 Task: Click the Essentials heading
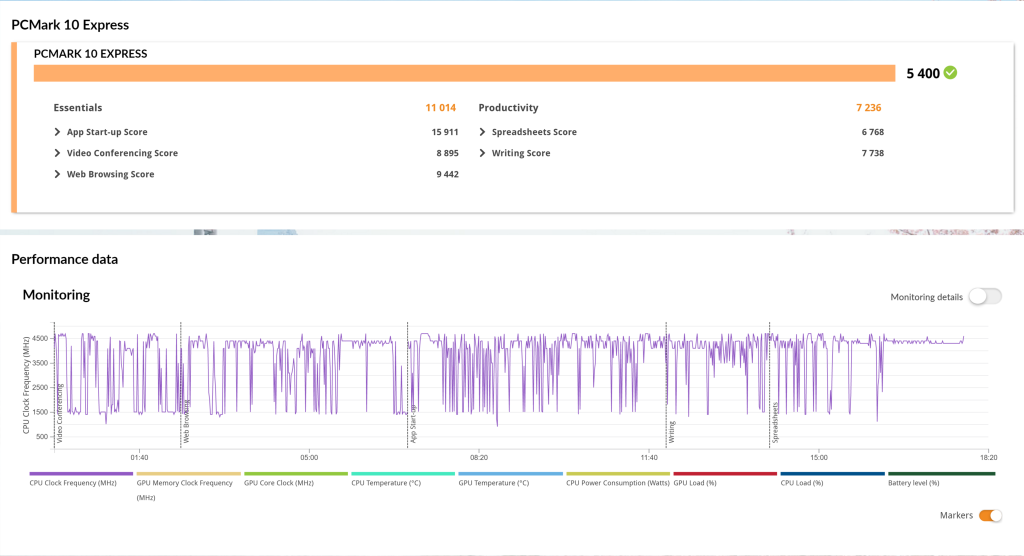click(x=78, y=108)
